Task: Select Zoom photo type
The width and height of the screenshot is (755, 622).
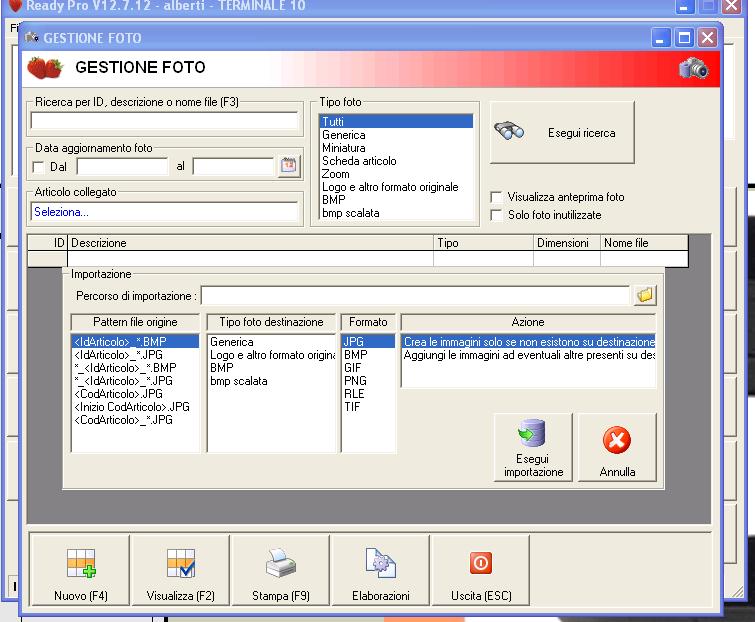Action: pos(395,174)
